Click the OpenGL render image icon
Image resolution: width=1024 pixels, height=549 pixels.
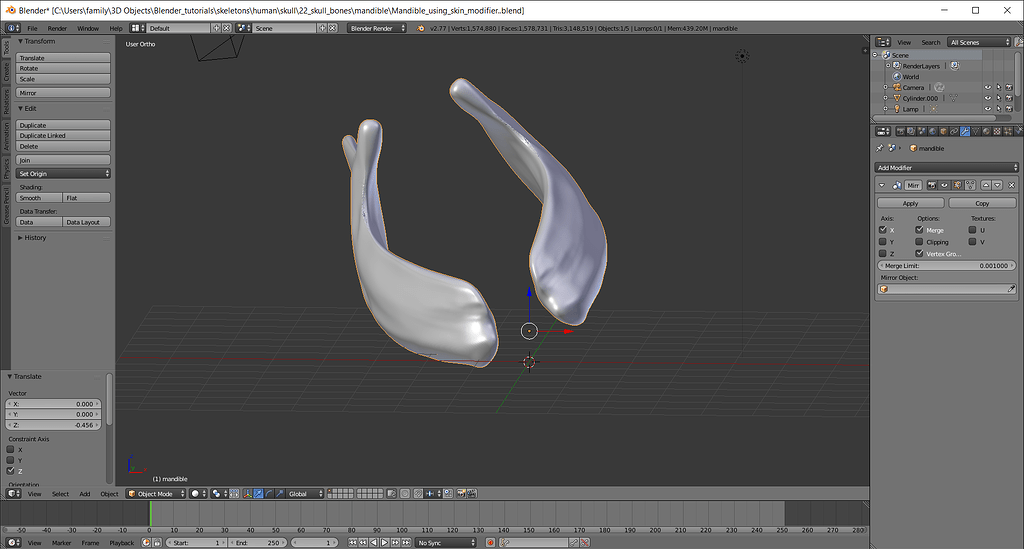(x=462, y=494)
